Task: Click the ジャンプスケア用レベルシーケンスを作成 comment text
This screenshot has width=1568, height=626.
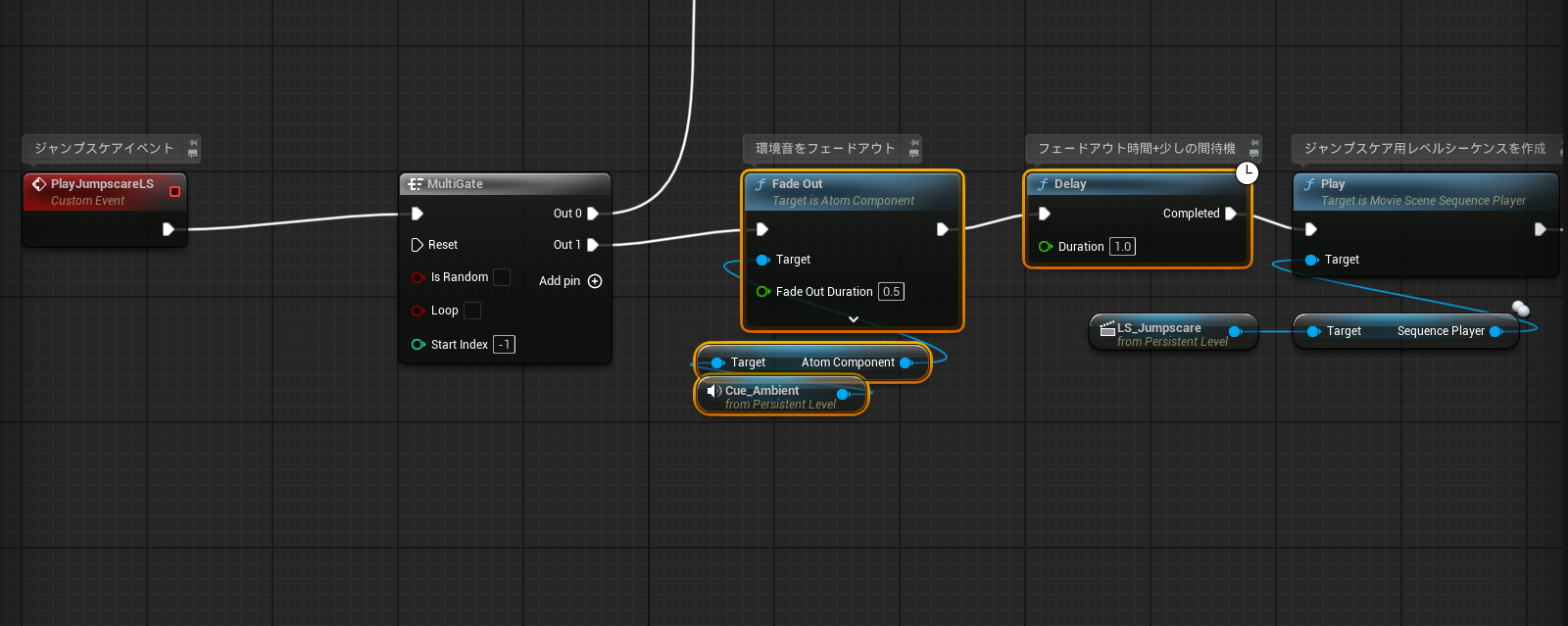Action: 1425,149
